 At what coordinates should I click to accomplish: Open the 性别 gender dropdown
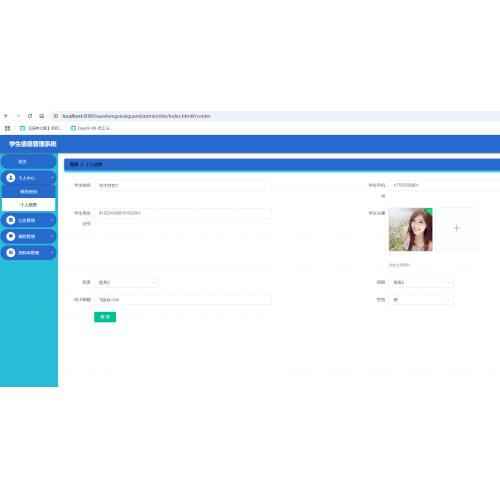click(421, 300)
